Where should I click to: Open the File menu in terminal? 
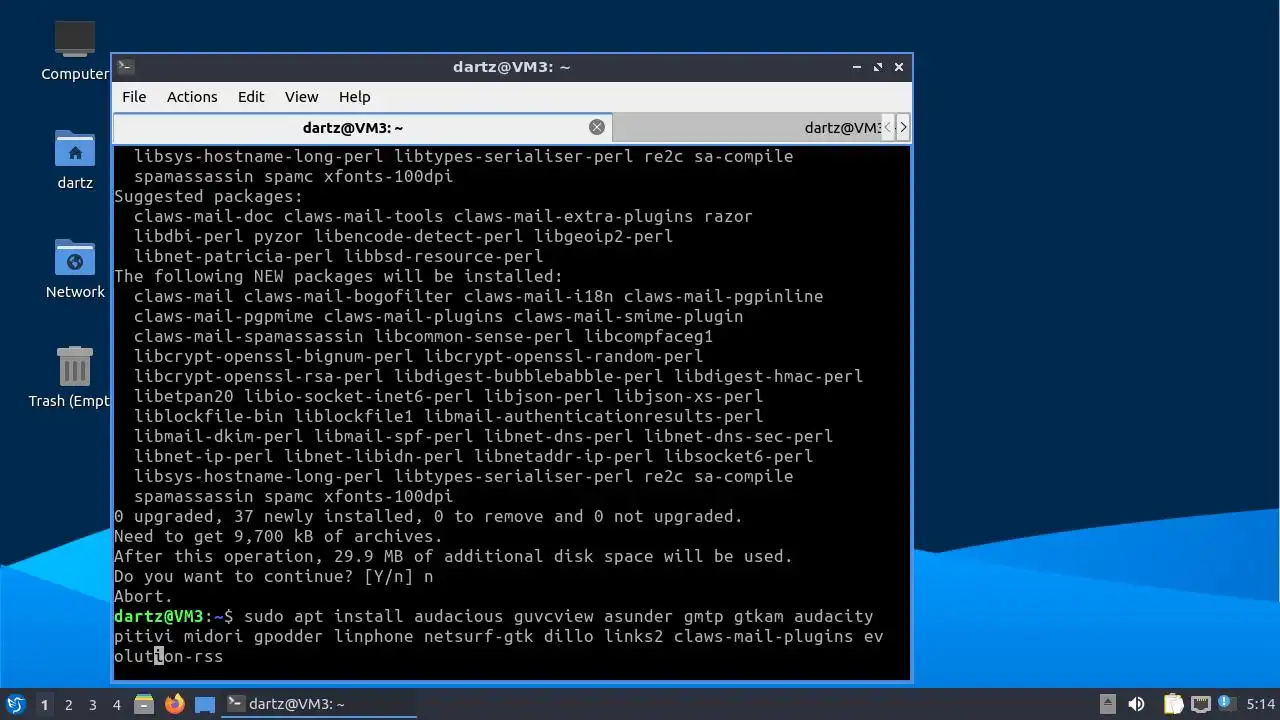pyautogui.click(x=134, y=97)
